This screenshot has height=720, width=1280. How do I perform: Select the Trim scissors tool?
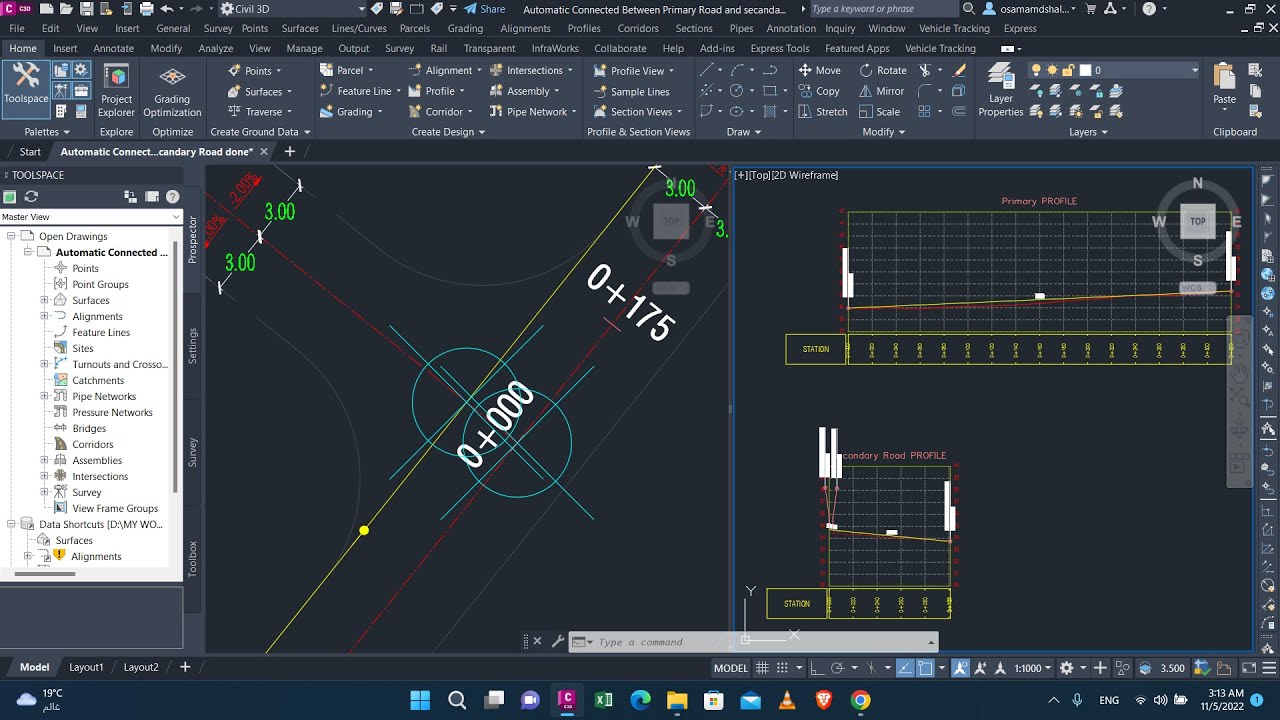pos(925,70)
